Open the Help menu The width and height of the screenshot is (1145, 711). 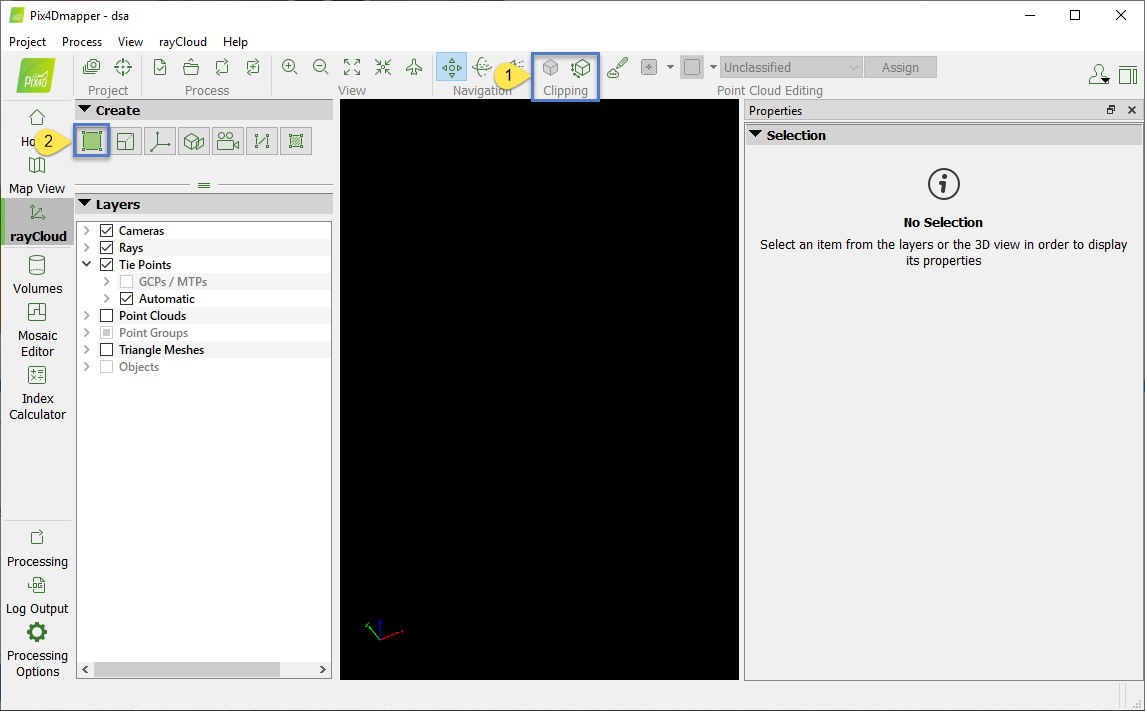[x=235, y=42]
